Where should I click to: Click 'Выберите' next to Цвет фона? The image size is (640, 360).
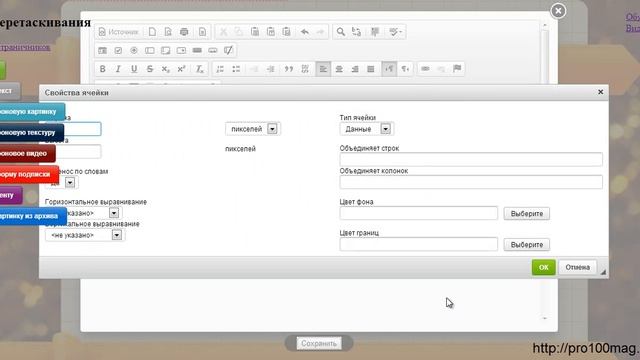click(527, 213)
